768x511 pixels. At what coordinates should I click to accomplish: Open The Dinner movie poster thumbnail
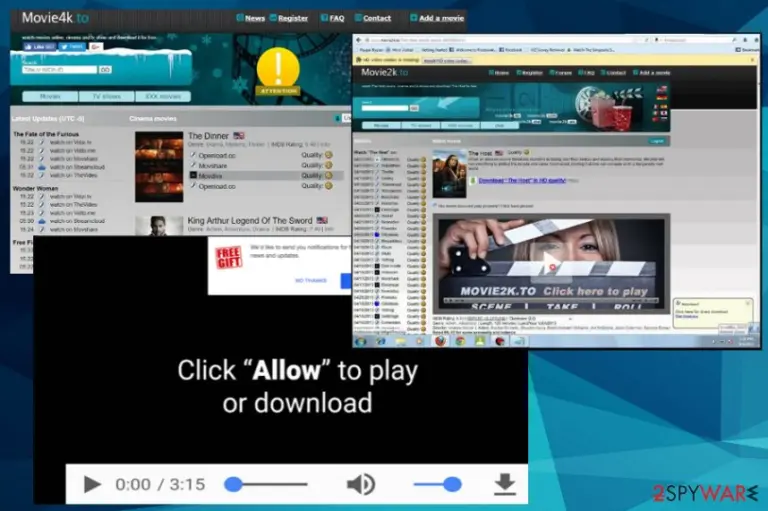(159, 167)
